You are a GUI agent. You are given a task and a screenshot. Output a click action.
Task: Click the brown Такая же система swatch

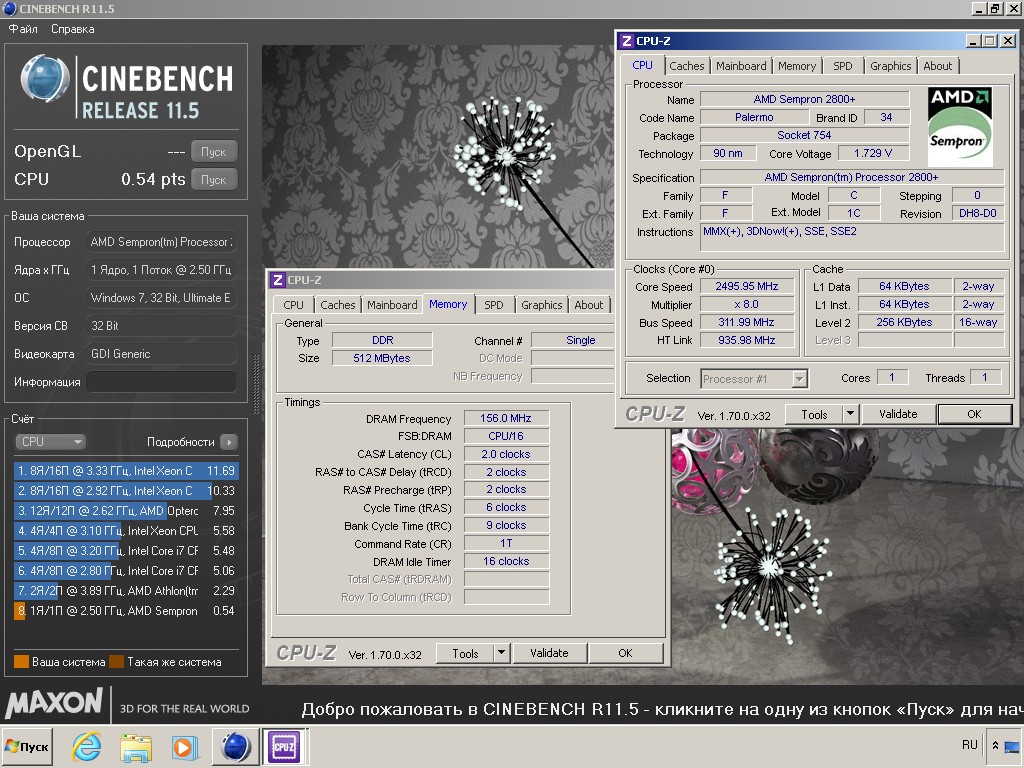(116, 662)
